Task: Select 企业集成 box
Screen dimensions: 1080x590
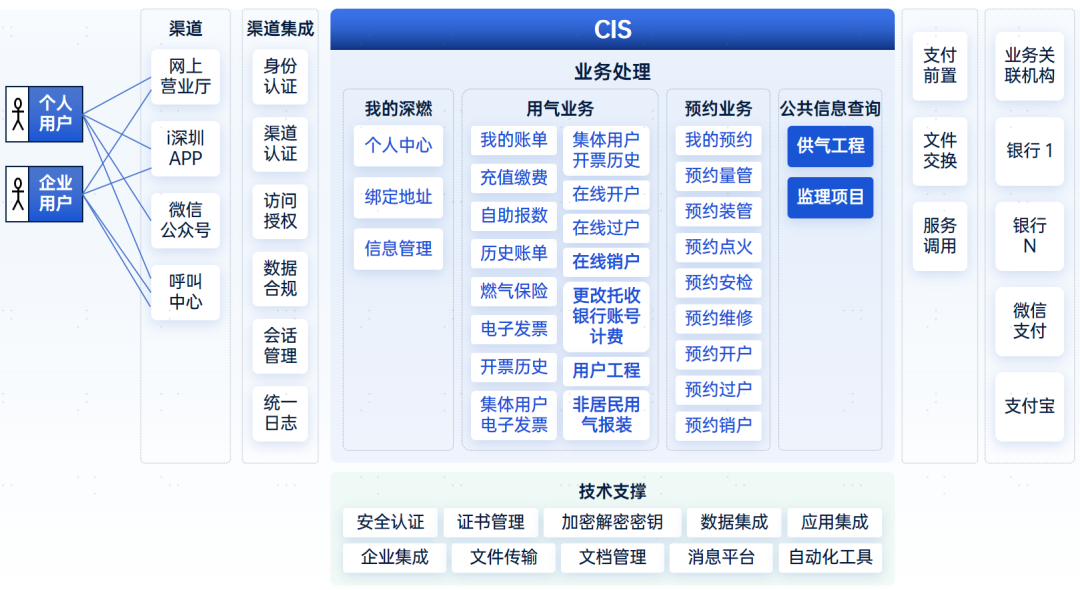Action: click(395, 558)
